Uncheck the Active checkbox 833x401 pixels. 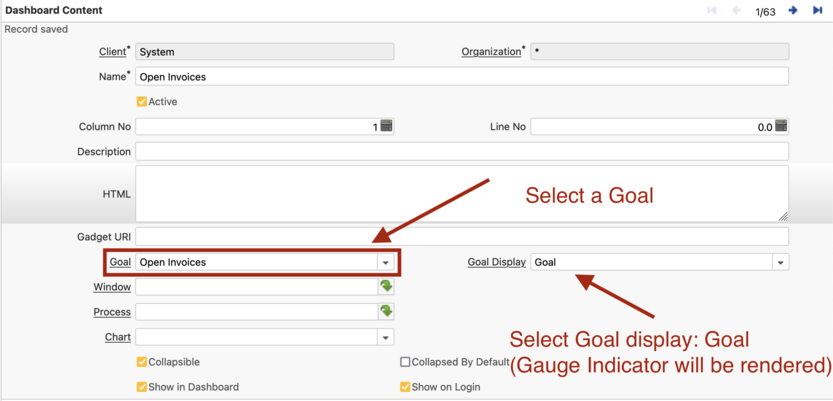(142, 102)
